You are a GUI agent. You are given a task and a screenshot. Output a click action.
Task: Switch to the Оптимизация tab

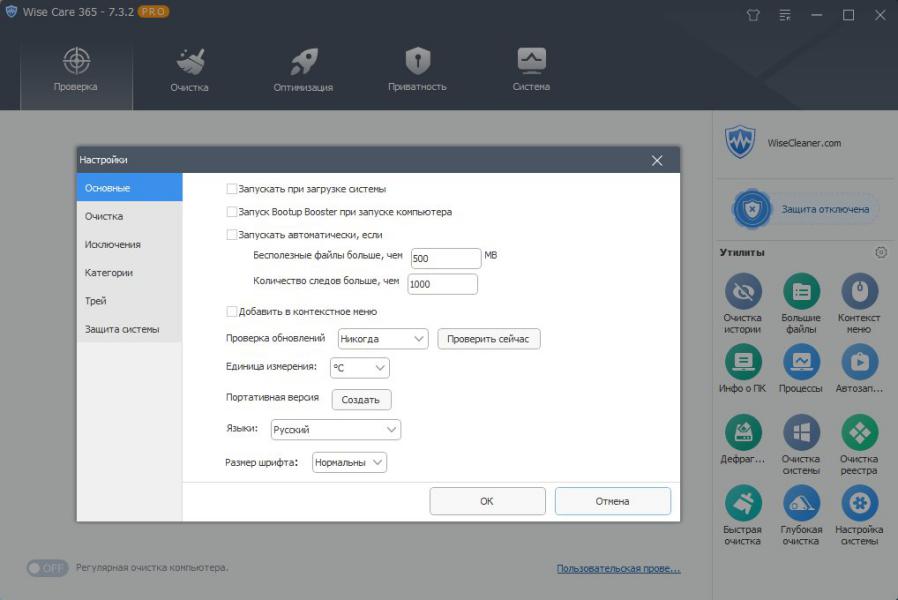(303, 68)
